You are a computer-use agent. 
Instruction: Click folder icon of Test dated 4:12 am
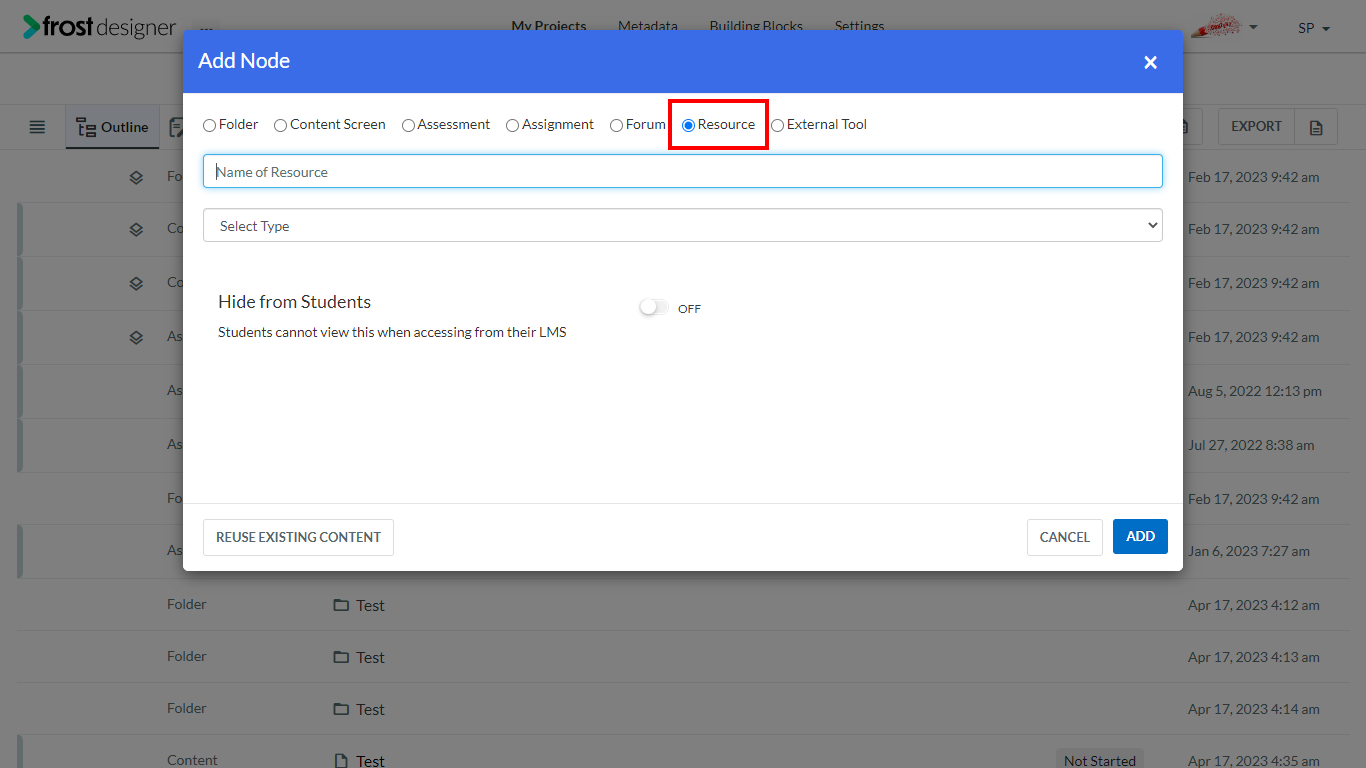pyautogui.click(x=341, y=605)
